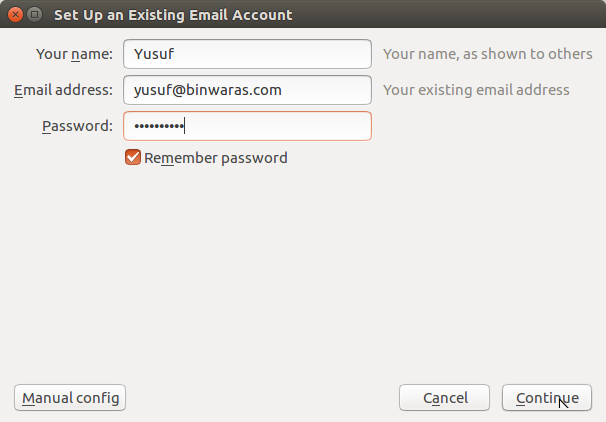Screen dimensions: 606x422
Task: Focus the Password input field
Action: pos(247,126)
